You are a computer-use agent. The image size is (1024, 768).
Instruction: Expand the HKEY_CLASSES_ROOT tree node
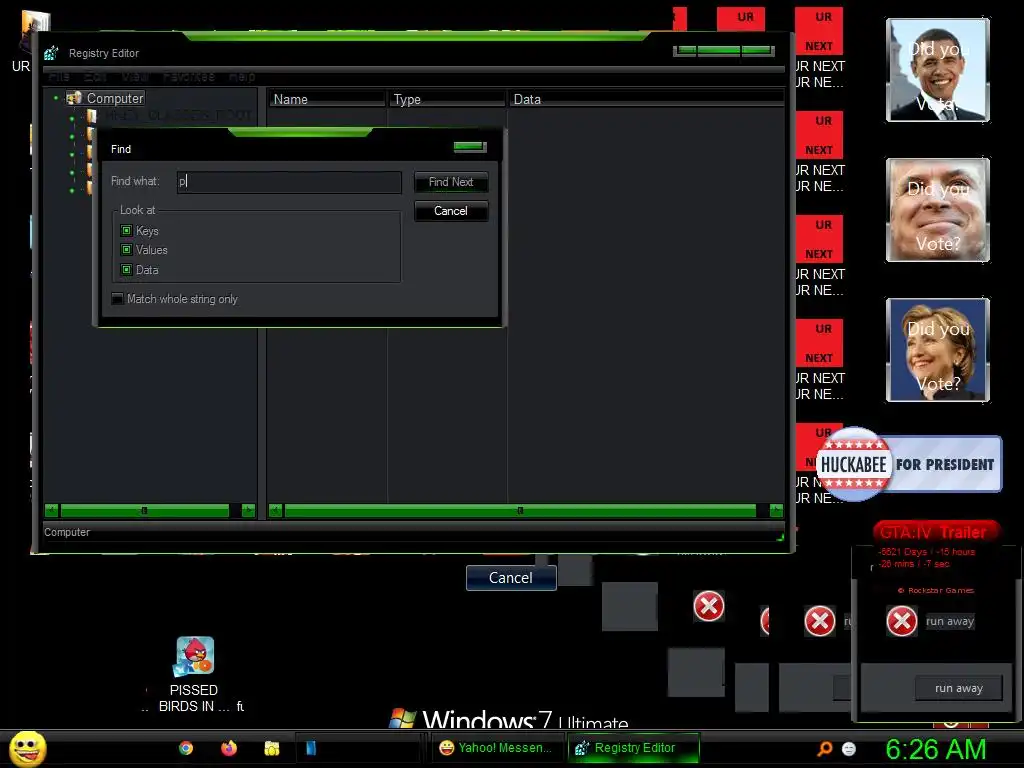[x=72, y=118]
